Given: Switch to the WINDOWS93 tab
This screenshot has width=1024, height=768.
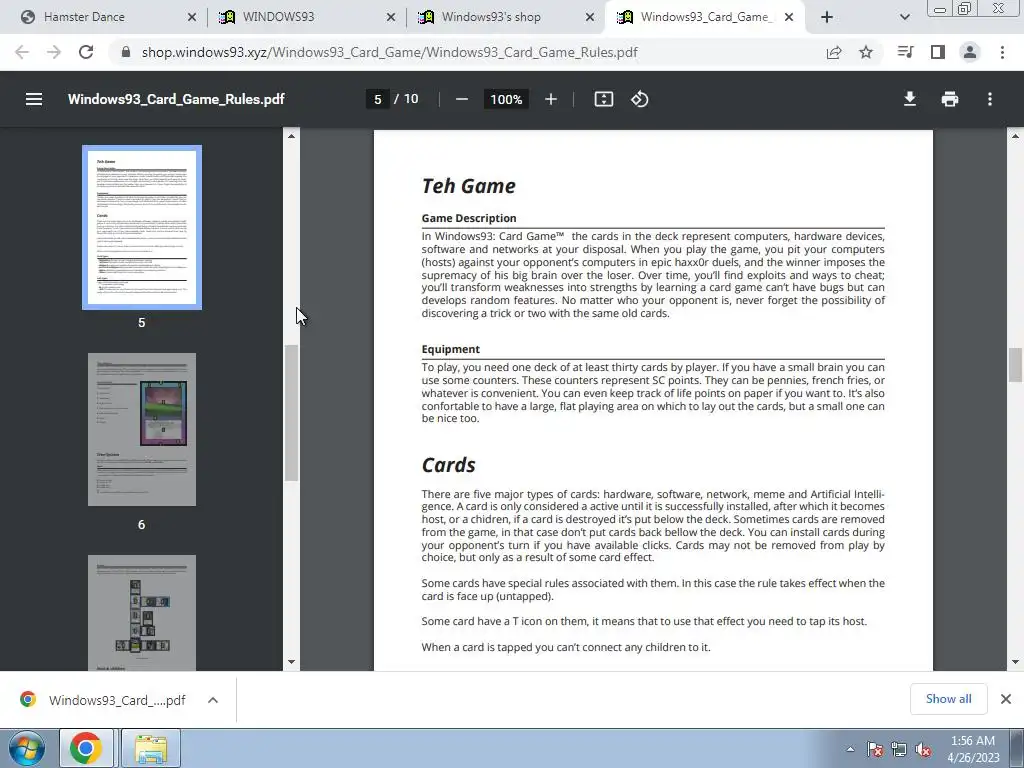Looking at the screenshot, I should coord(307,17).
